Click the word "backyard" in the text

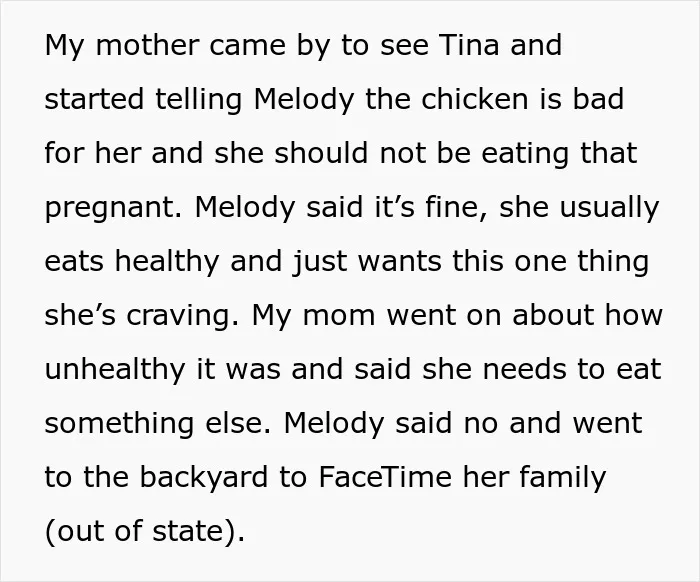[x=204, y=477]
